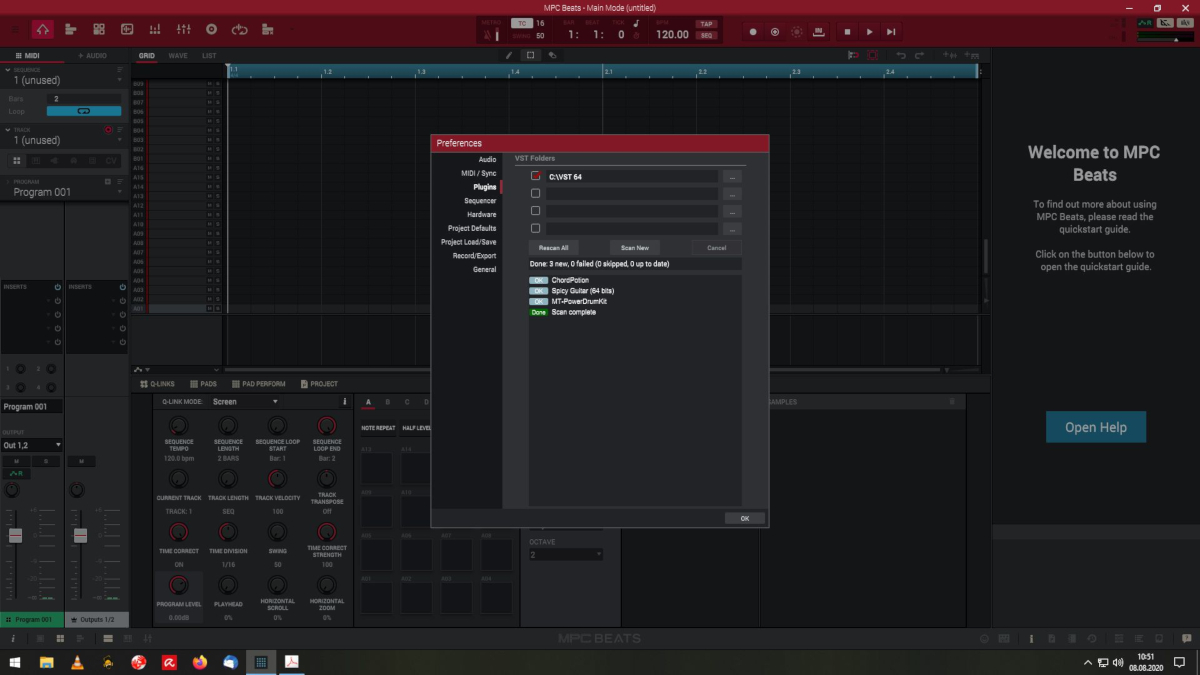Click the play-from-start transport button
1200x675 pixels.
[x=891, y=32]
